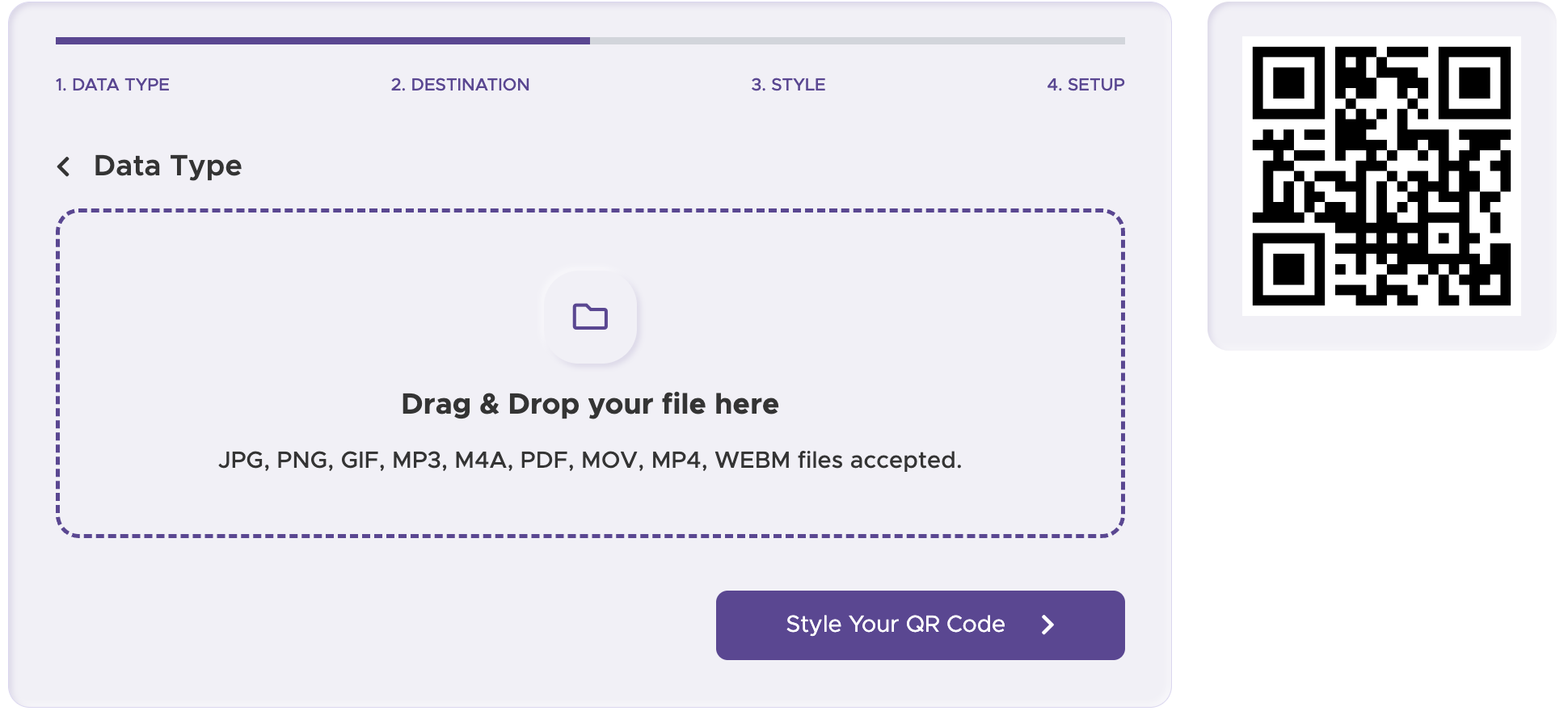Click the center of the QR code preview
This screenshot has height=711, width=1568.
(x=1381, y=176)
